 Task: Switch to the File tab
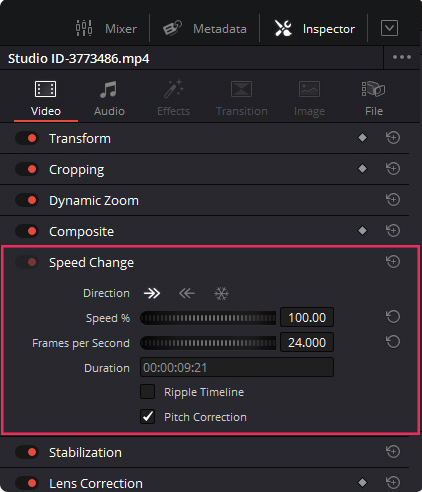(374, 98)
